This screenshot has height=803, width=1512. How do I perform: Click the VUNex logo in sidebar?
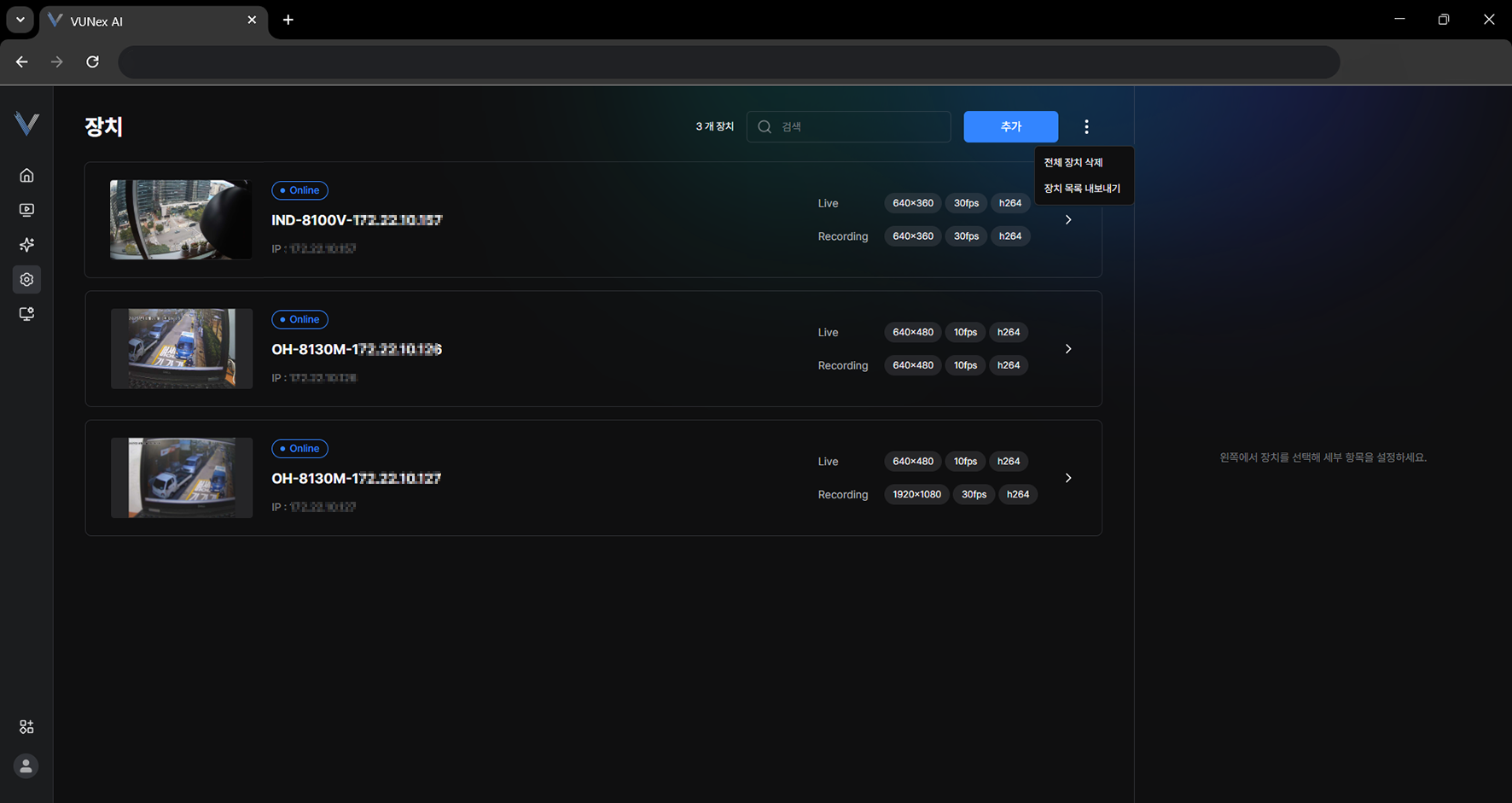click(x=26, y=124)
